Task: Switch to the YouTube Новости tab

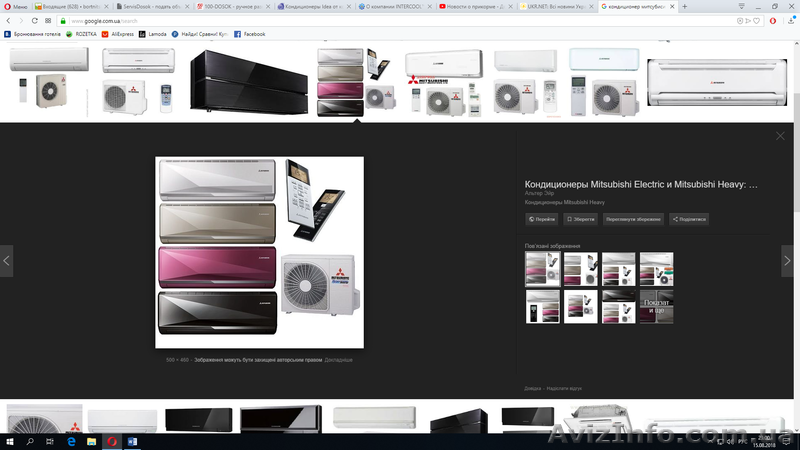Action: 476,6
